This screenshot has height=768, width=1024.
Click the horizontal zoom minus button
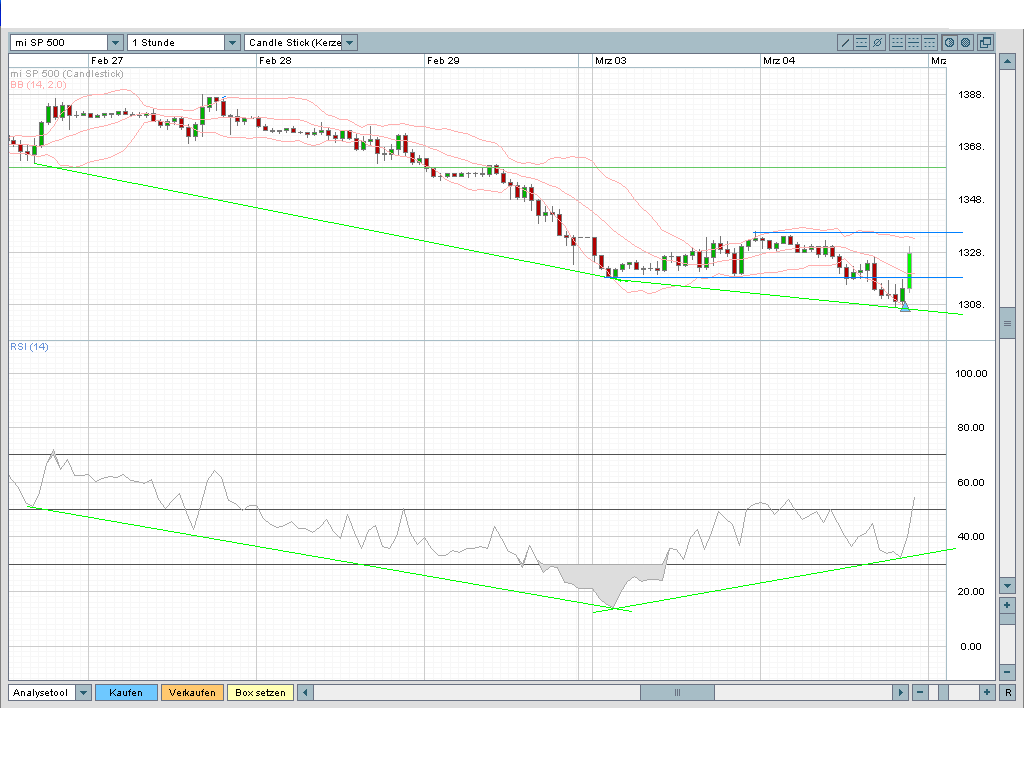[920, 692]
